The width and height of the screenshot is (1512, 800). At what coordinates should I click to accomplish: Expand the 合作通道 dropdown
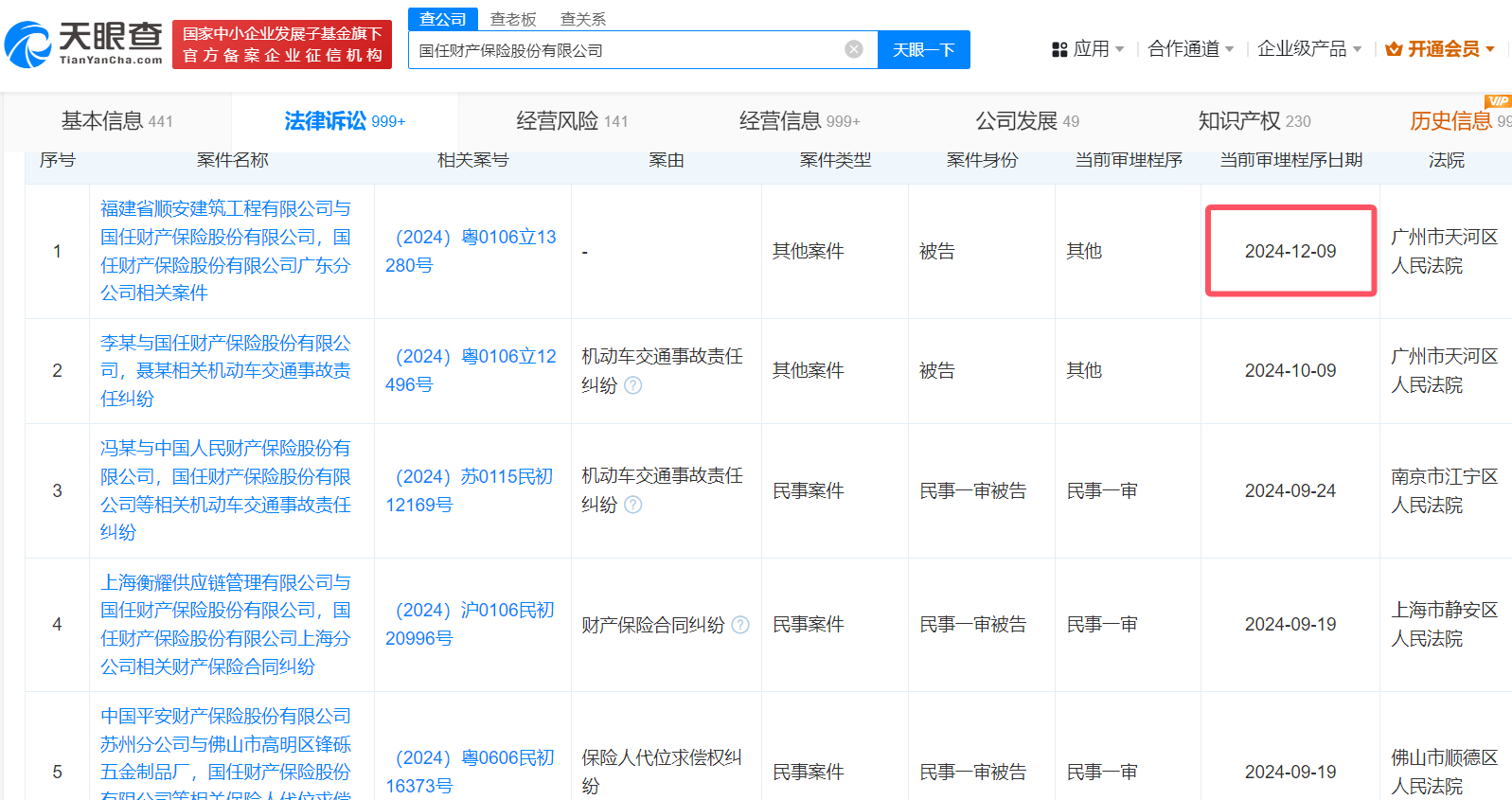(x=1229, y=49)
